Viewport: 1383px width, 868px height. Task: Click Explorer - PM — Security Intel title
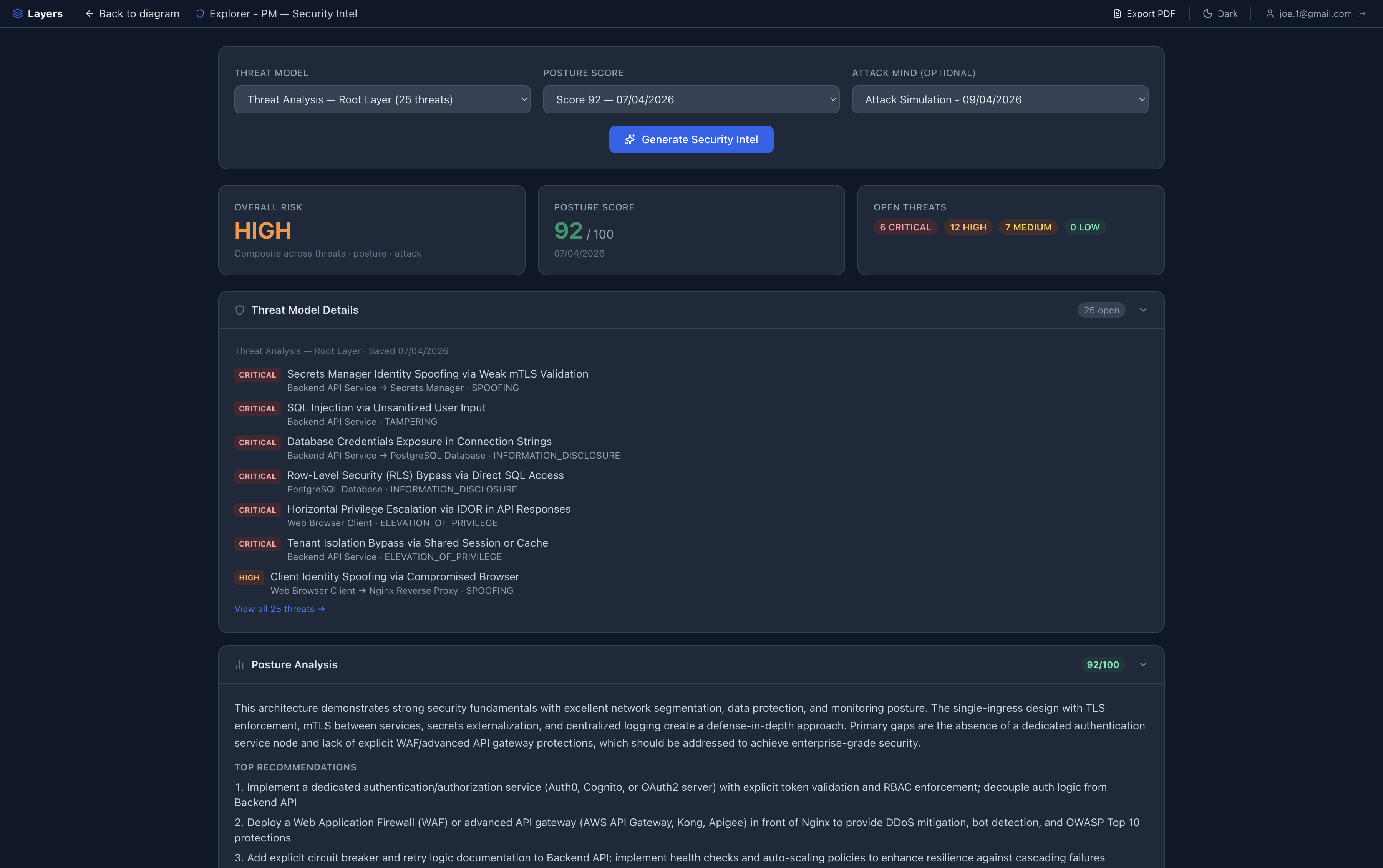pos(283,13)
